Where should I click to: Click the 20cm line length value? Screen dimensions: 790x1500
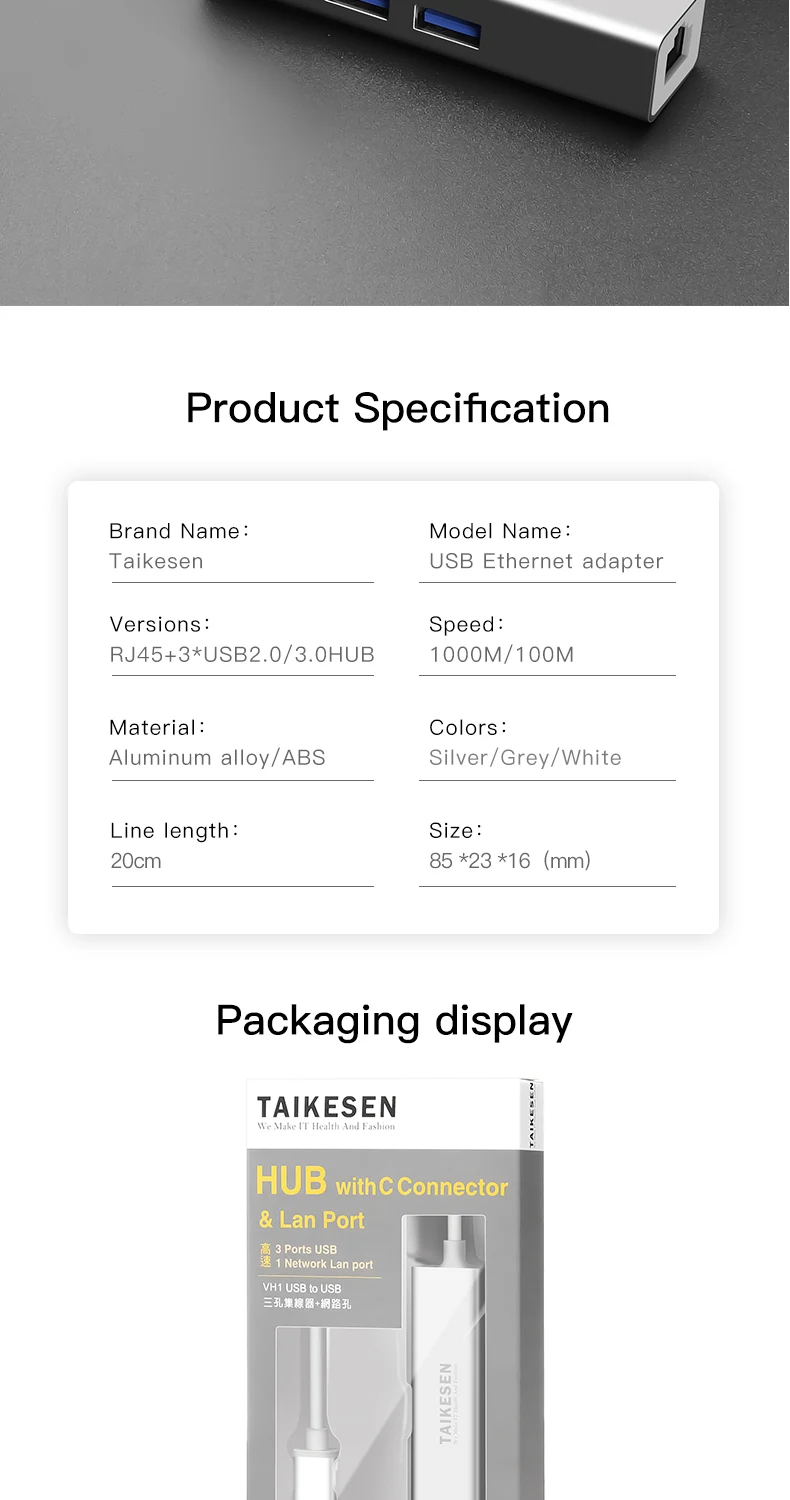coord(136,861)
